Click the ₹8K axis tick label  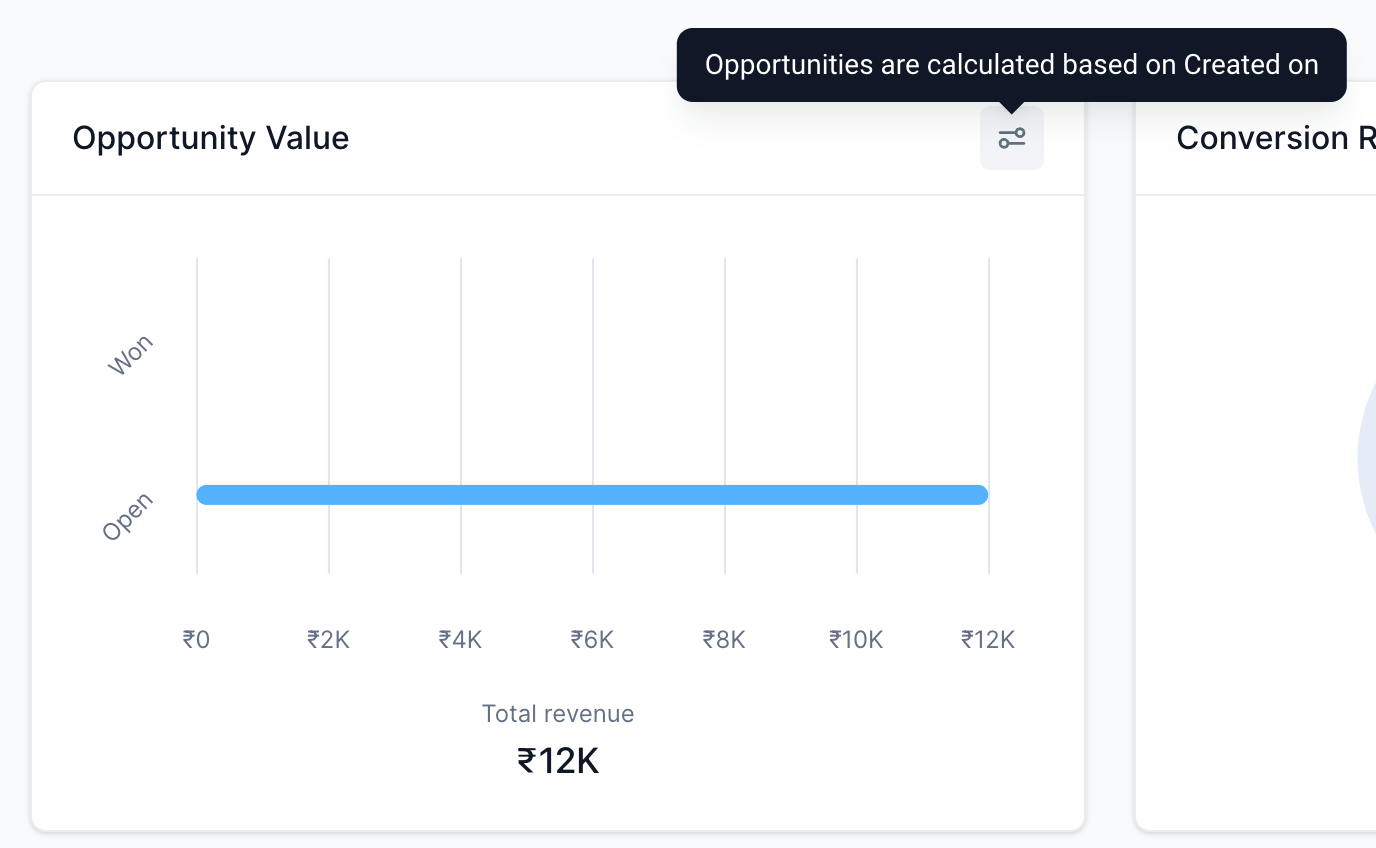click(x=724, y=639)
